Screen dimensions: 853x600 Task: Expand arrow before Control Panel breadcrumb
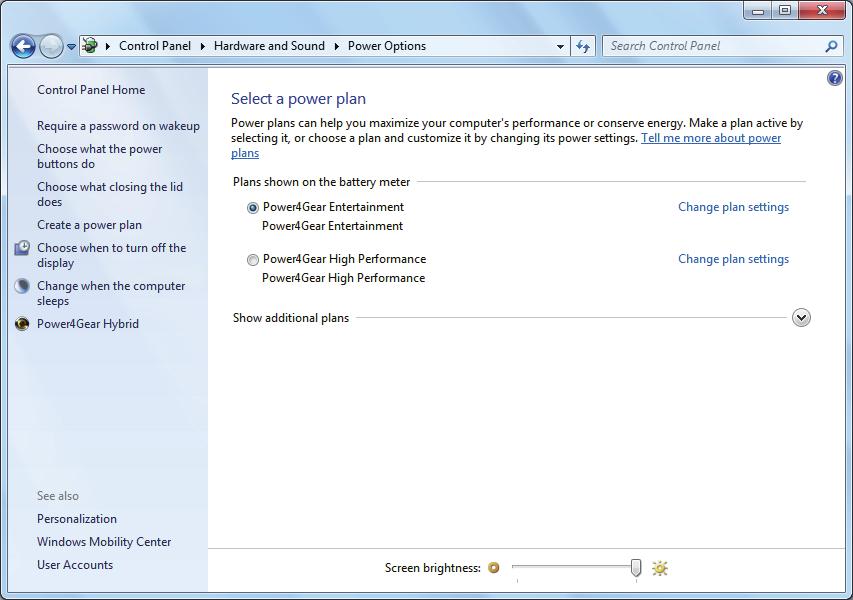point(108,46)
